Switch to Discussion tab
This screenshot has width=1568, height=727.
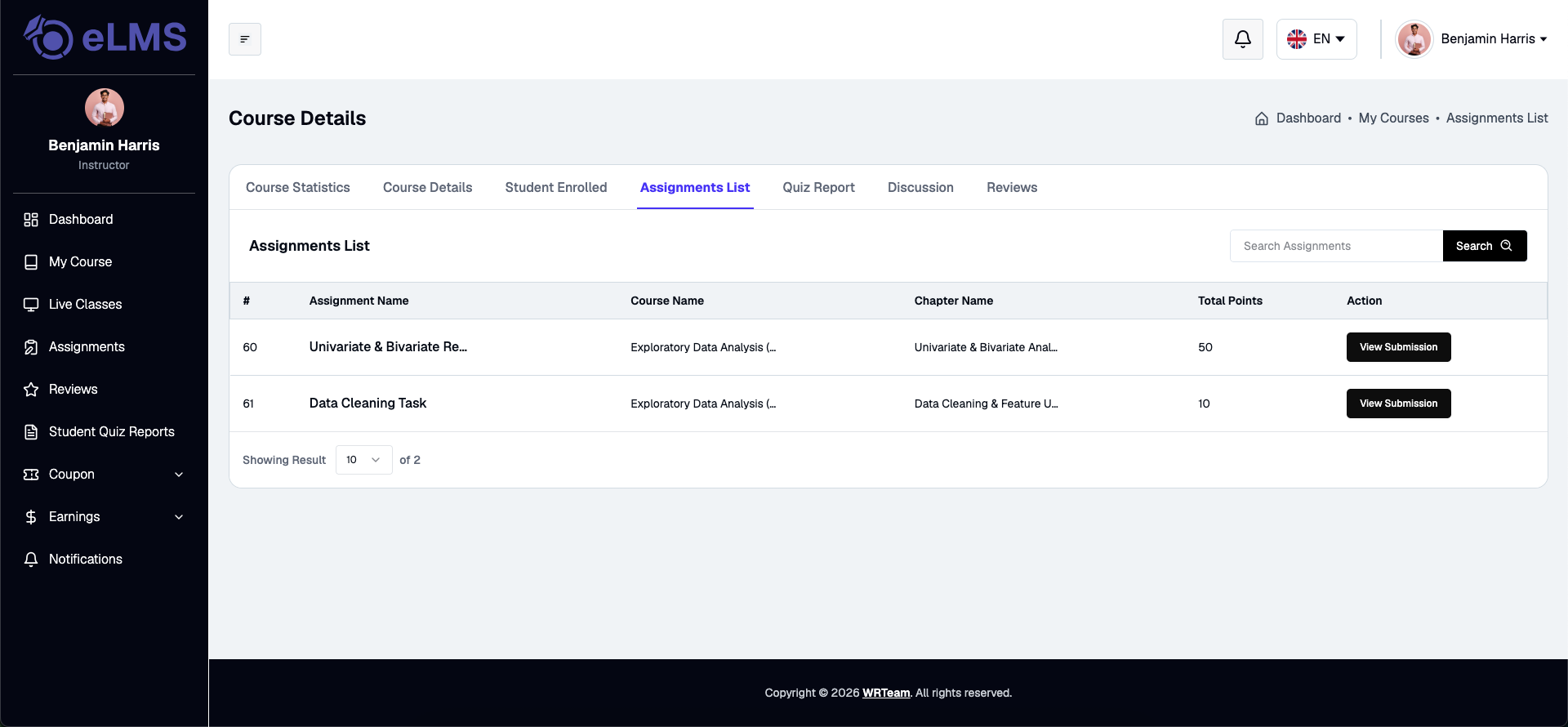coord(920,188)
